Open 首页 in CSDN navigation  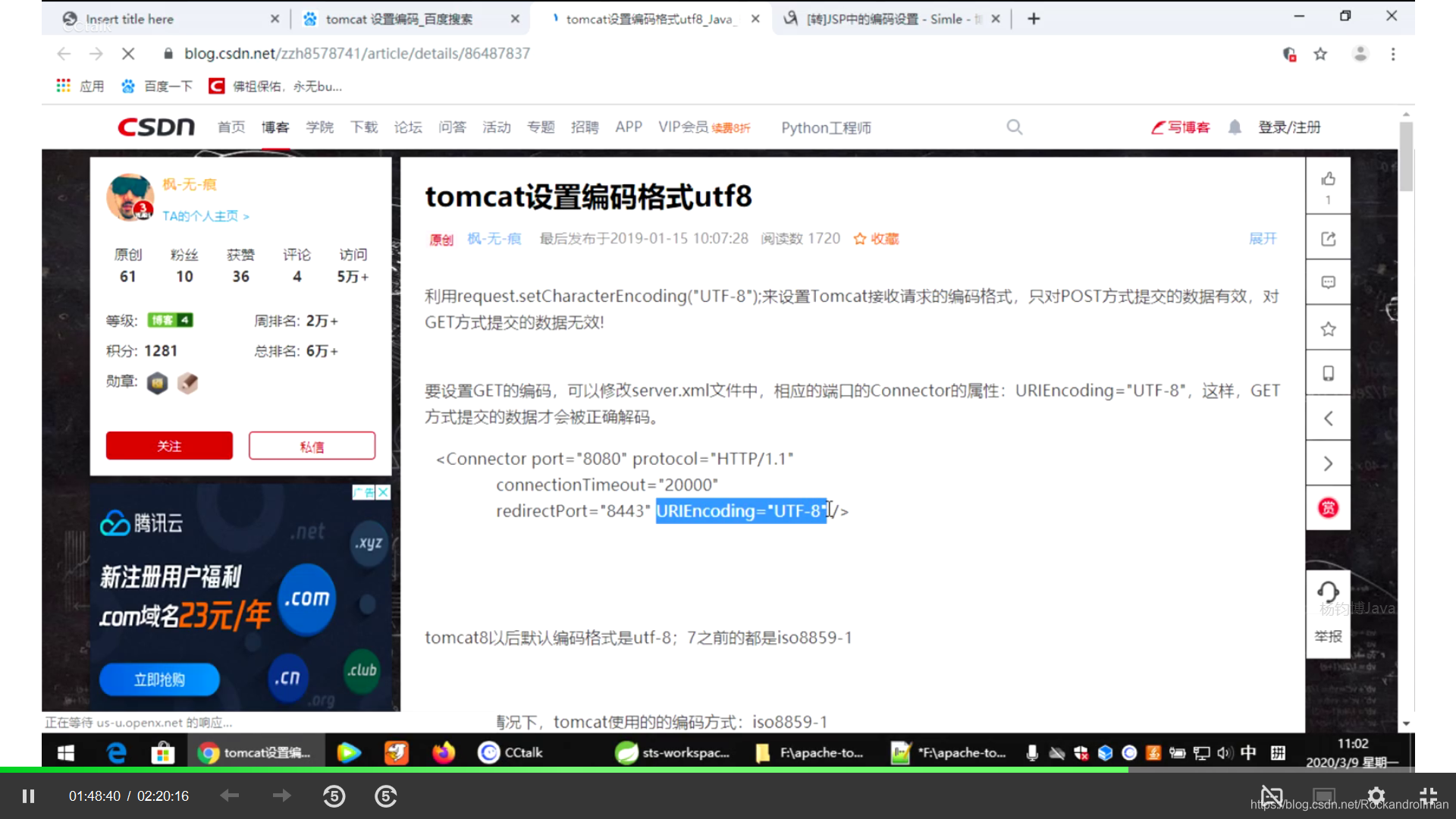coord(231,127)
